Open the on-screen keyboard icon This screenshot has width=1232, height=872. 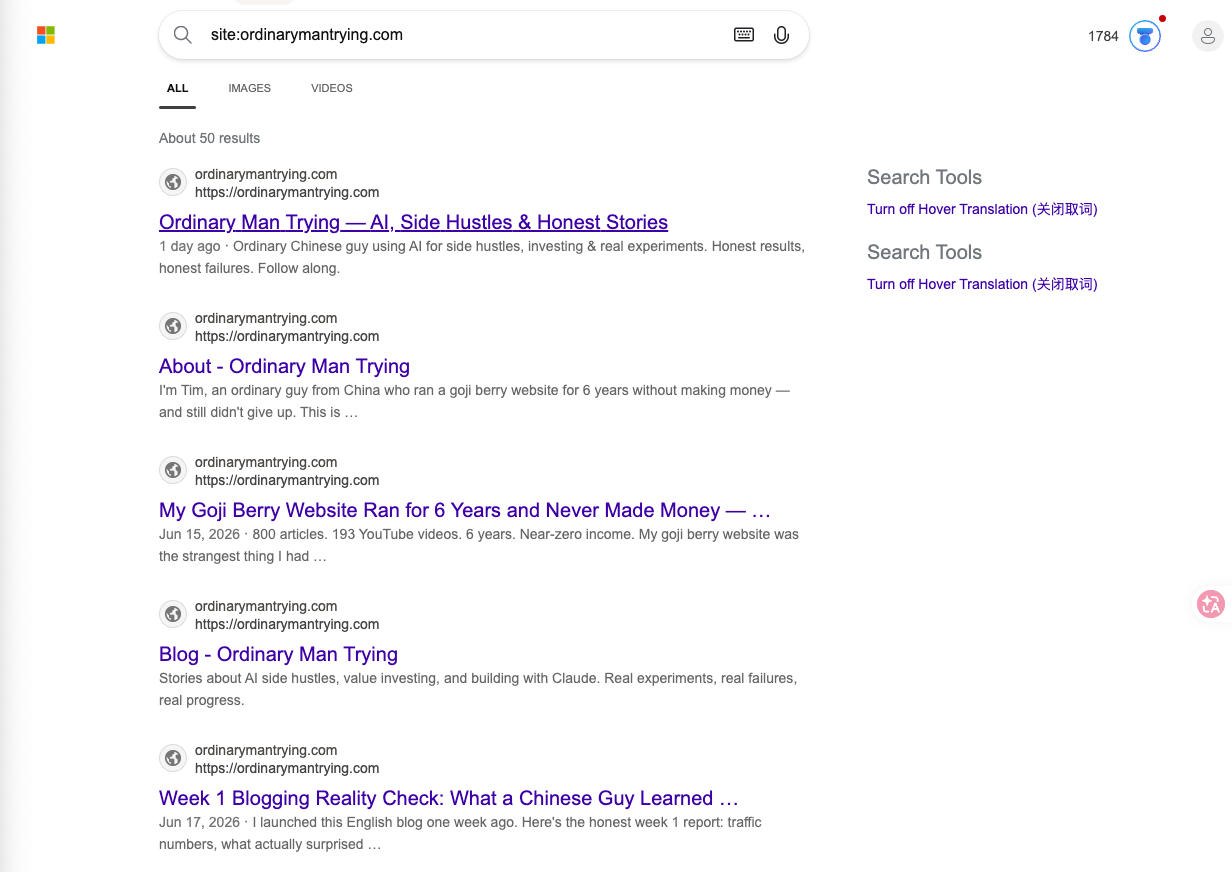coord(744,35)
